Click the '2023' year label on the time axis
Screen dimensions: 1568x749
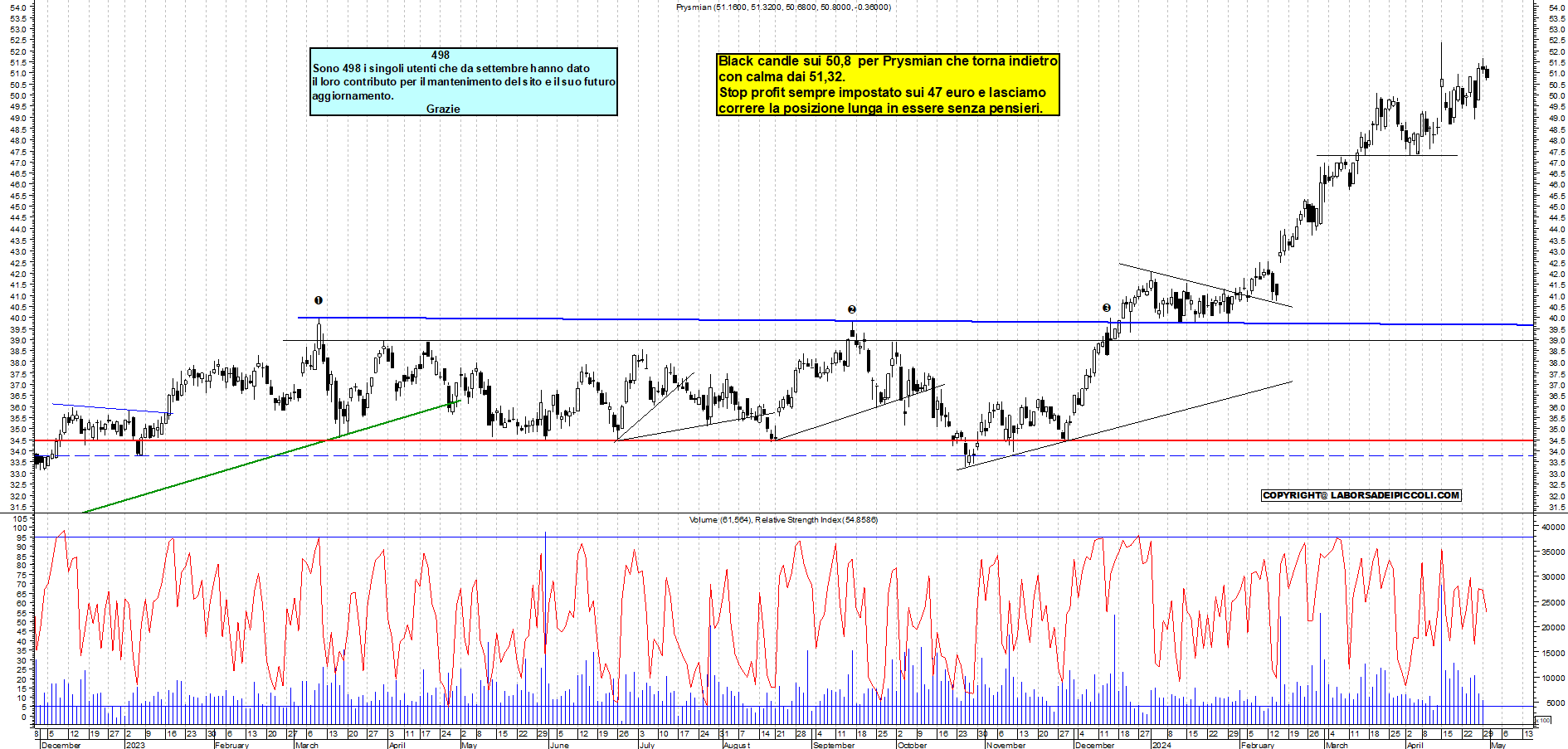coord(135,745)
